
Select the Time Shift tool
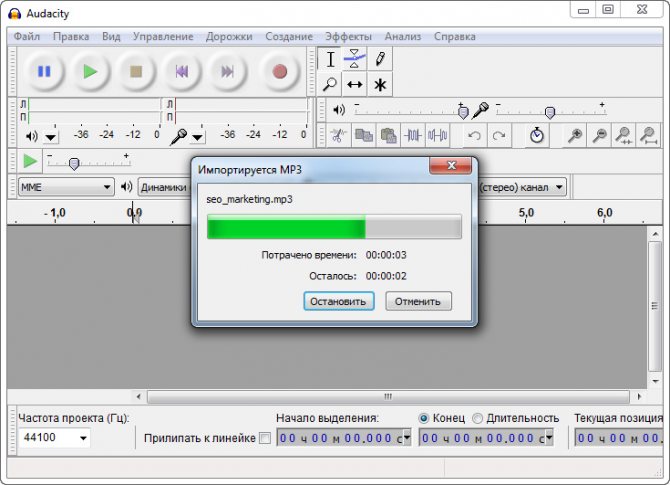point(355,85)
